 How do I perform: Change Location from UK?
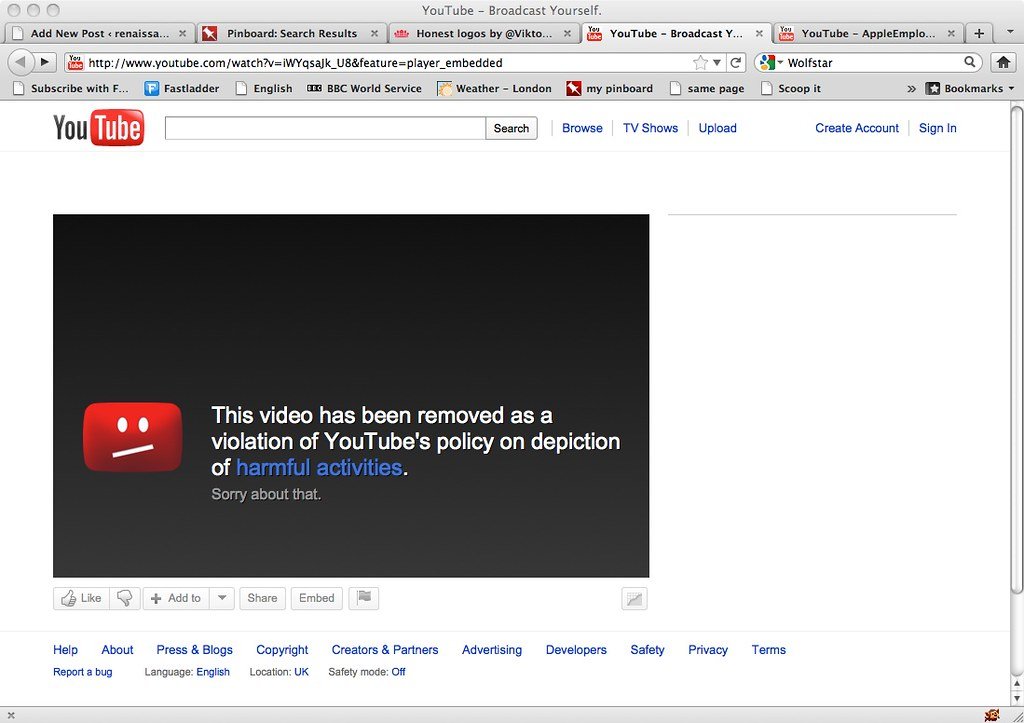[x=300, y=672]
